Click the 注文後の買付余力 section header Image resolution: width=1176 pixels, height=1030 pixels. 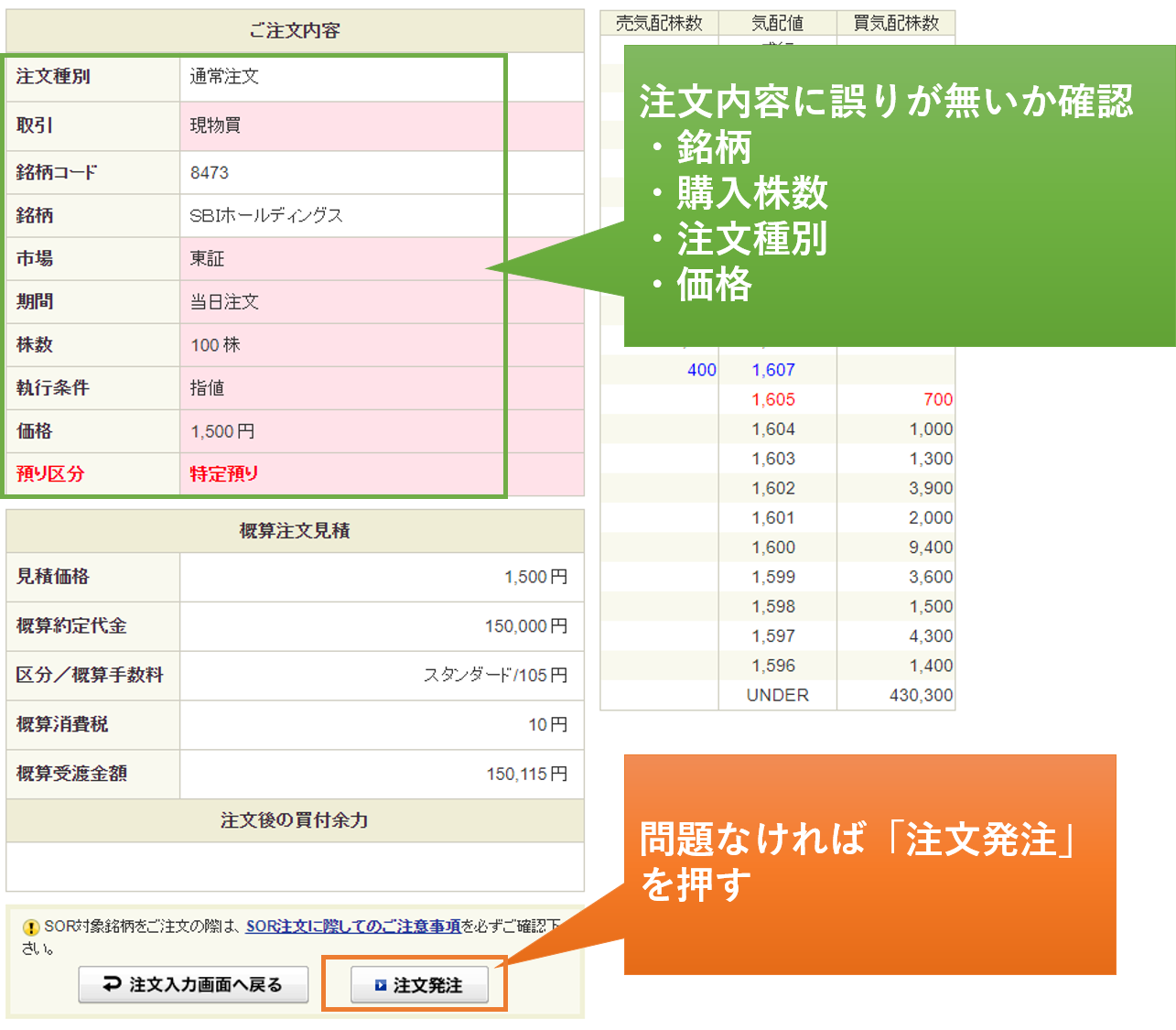coord(295,820)
